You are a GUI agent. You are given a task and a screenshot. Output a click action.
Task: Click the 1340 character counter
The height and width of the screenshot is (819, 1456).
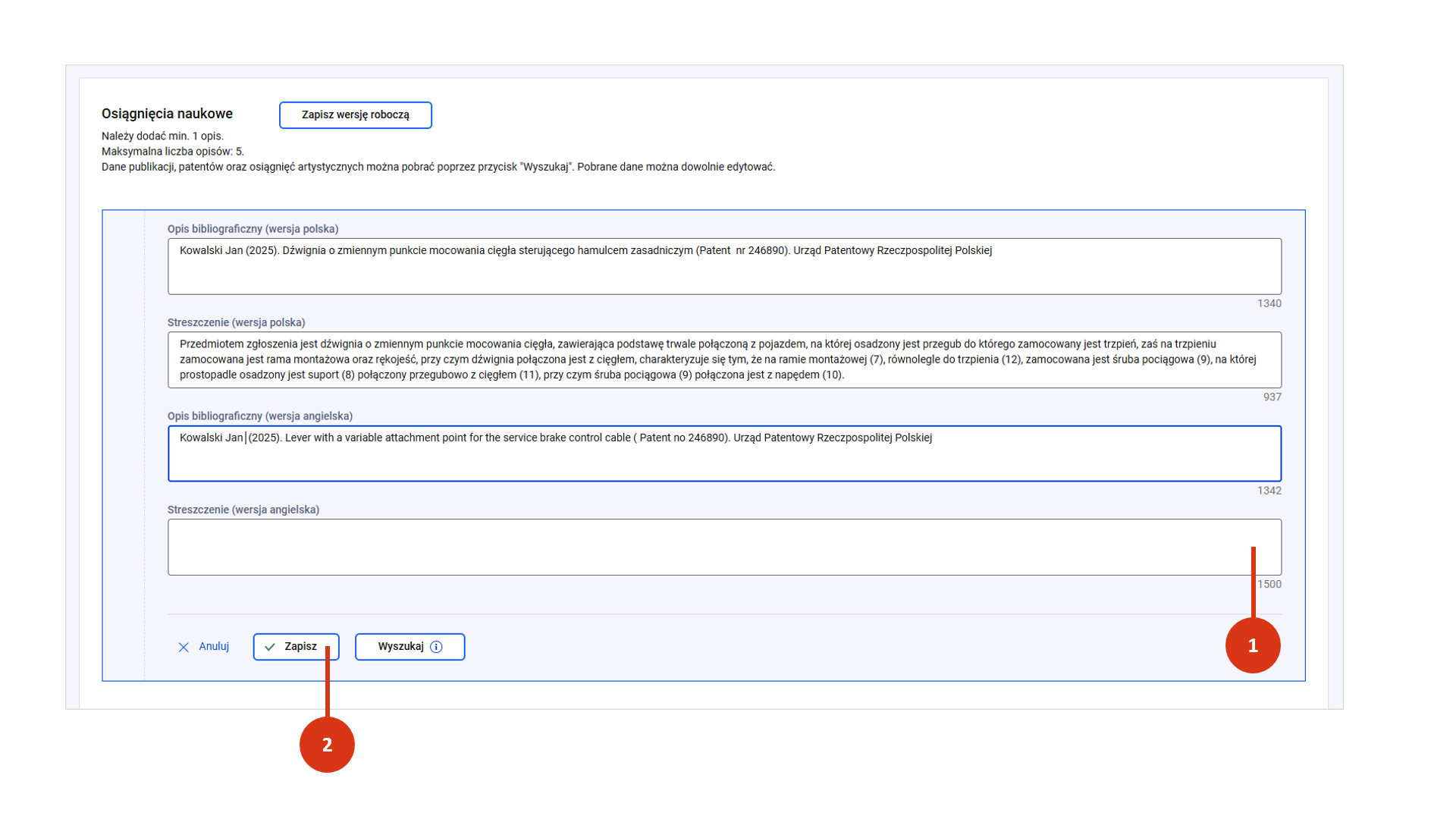(x=1269, y=303)
